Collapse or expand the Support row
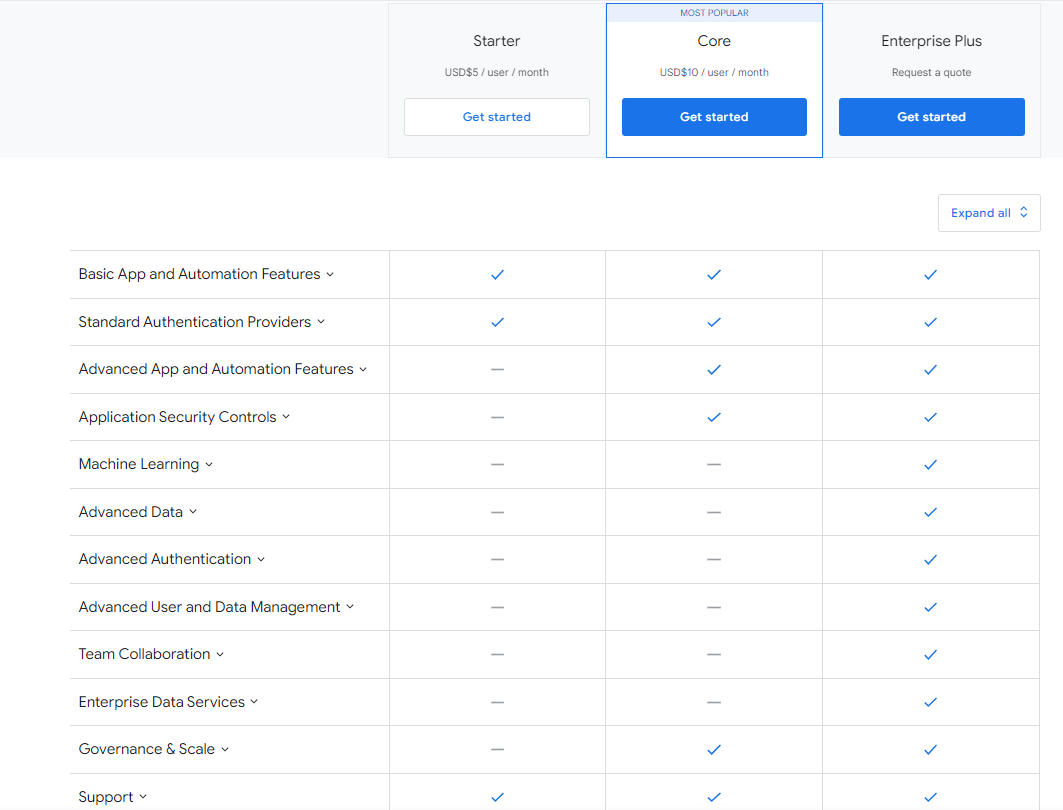This screenshot has height=810, width=1063. pyautogui.click(x=113, y=796)
